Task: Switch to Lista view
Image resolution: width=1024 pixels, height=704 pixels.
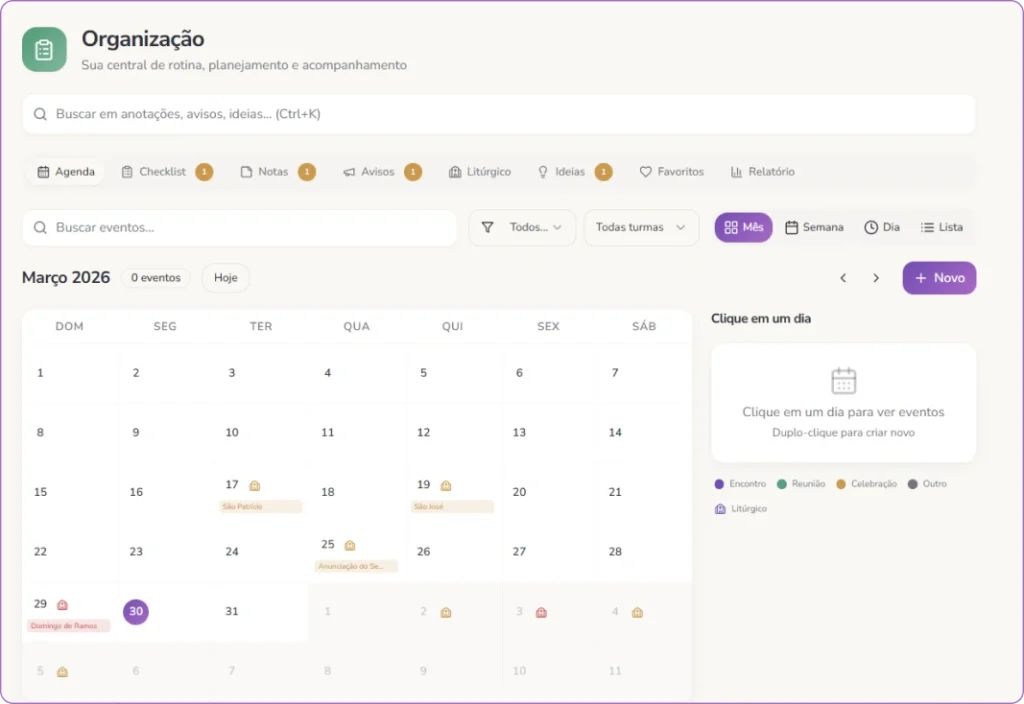Action: click(x=942, y=227)
